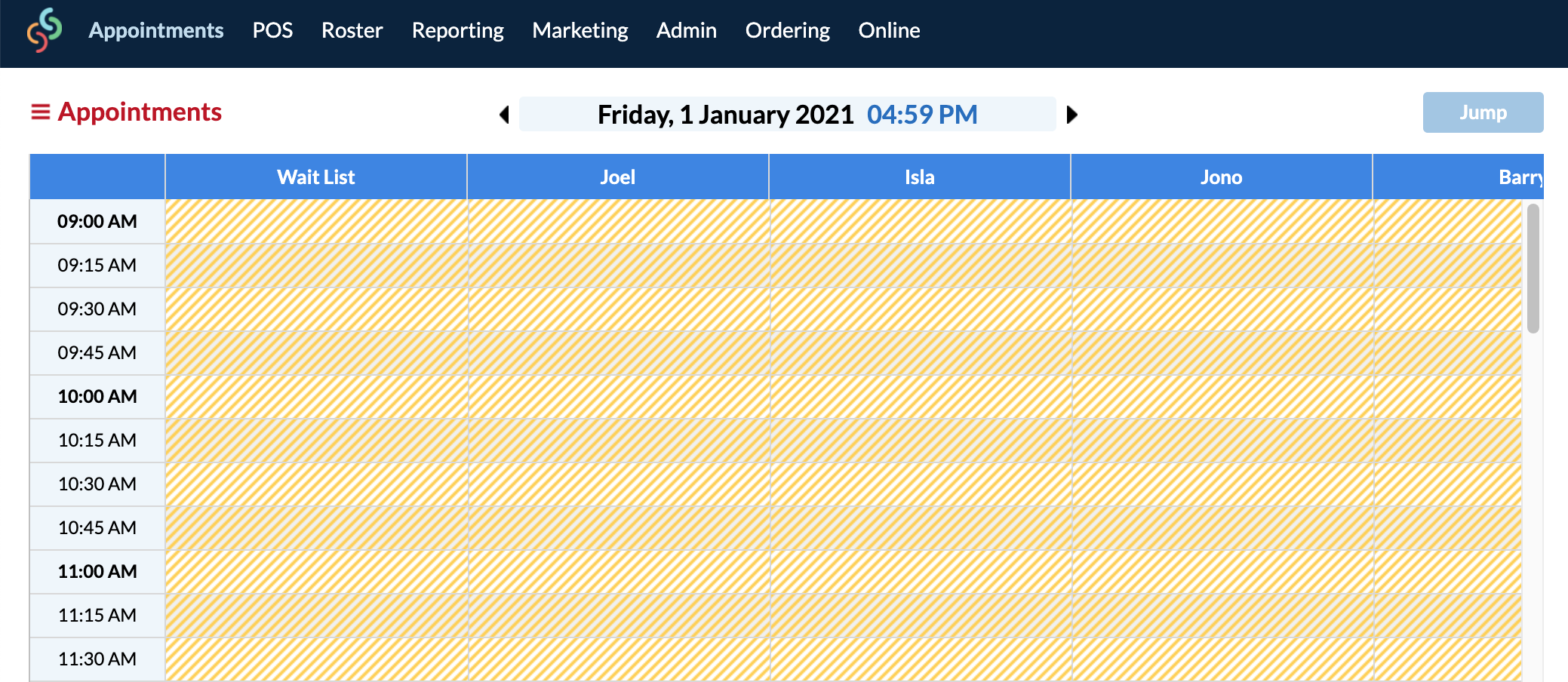1568x682 pixels.
Task: Open the Marketing section
Action: (x=580, y=30)
